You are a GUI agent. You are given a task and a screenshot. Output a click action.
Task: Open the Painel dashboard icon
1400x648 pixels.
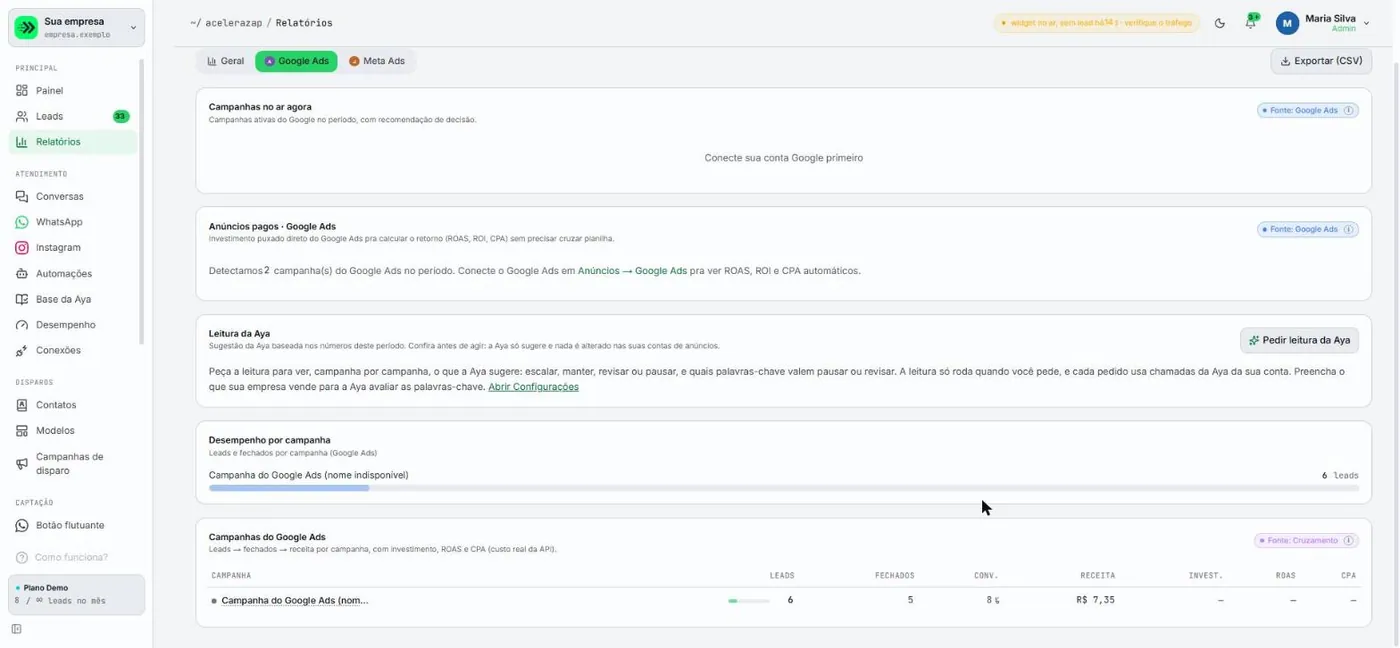click(x=22, y=91)
